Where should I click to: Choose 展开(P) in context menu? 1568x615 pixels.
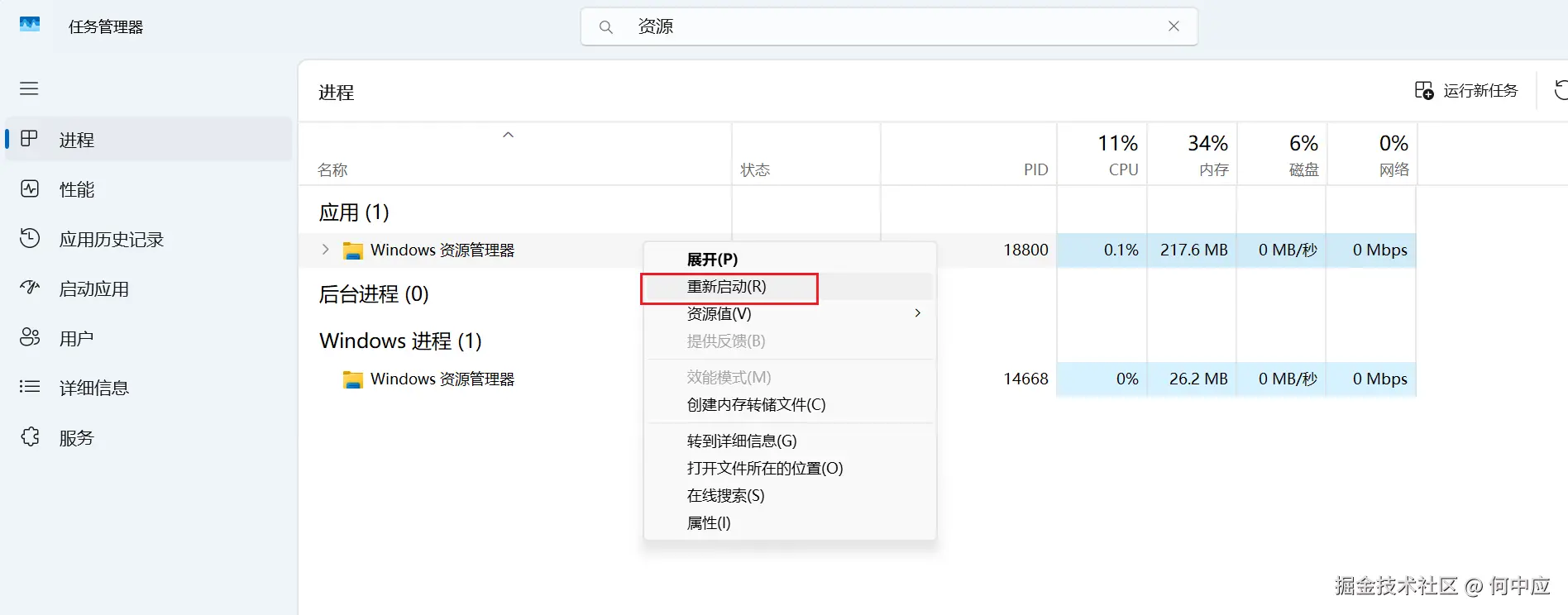point(712,259)
